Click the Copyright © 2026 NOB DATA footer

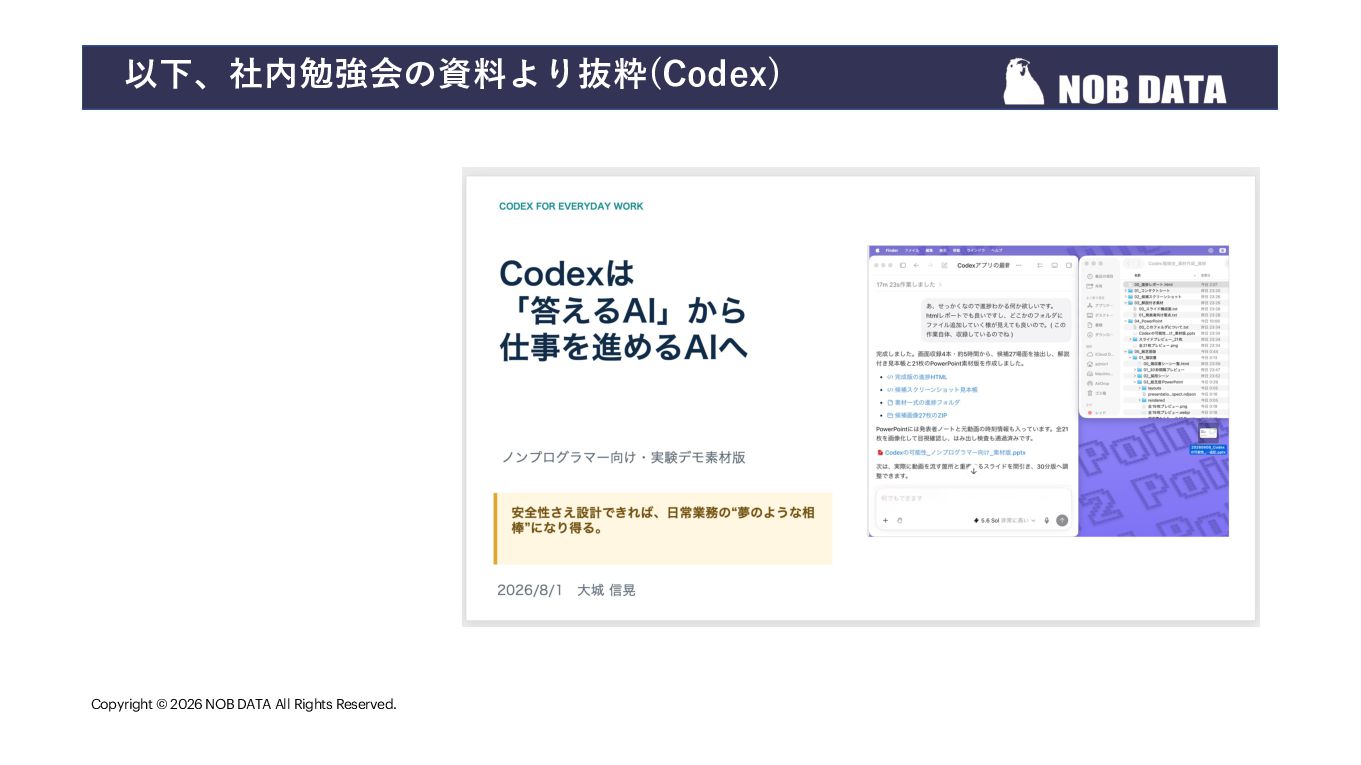[x=244, y=704]
